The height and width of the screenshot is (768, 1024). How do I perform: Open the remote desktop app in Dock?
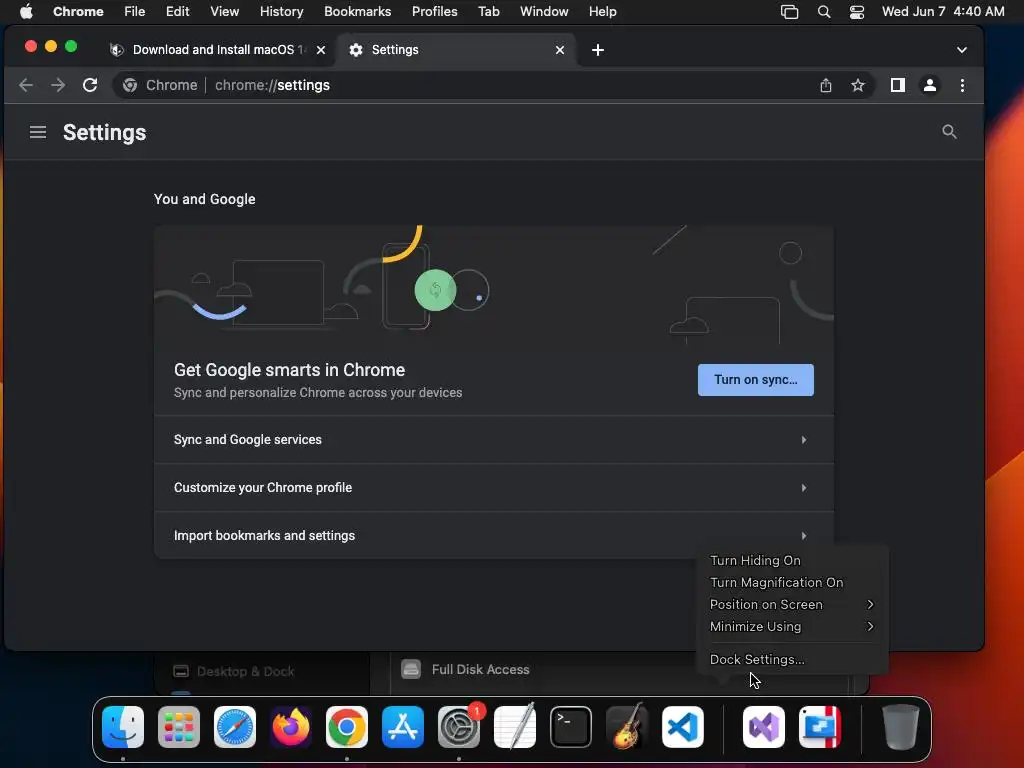click(820, 727)
